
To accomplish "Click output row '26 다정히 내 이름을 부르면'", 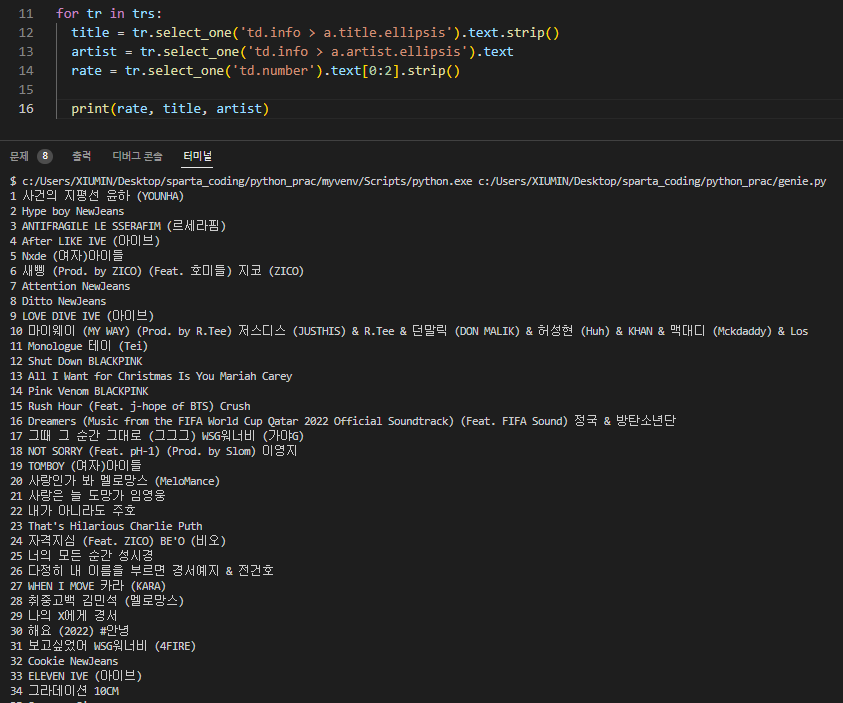I will [x=142, y=571].
